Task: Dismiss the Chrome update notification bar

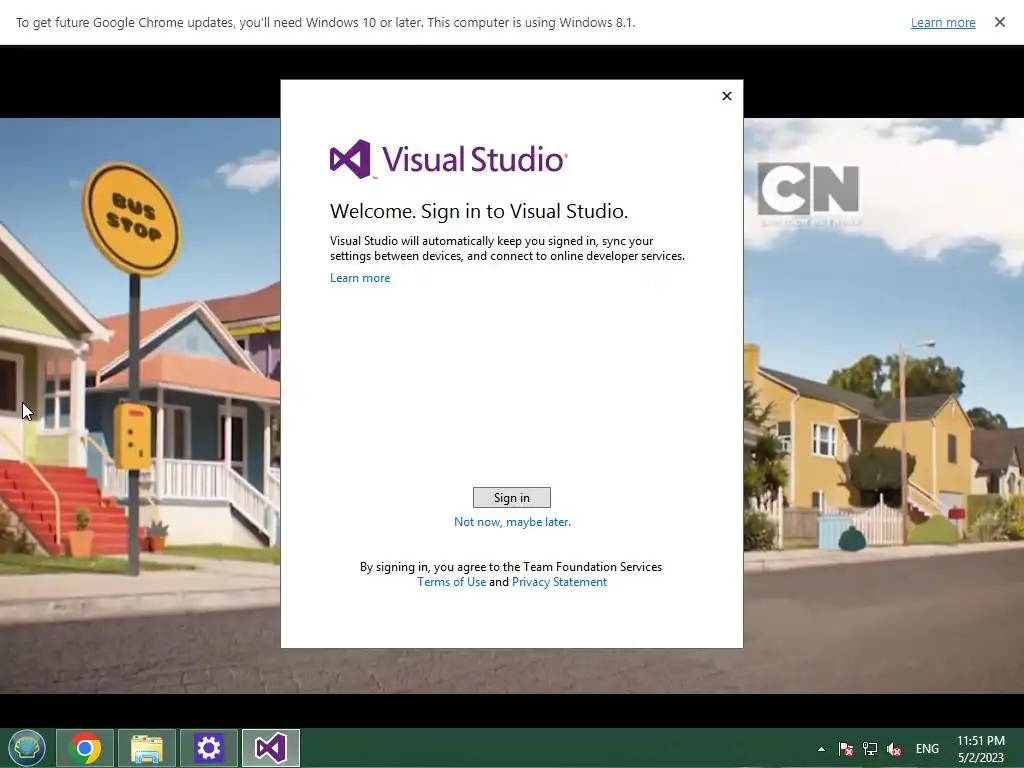Action: 999,22
